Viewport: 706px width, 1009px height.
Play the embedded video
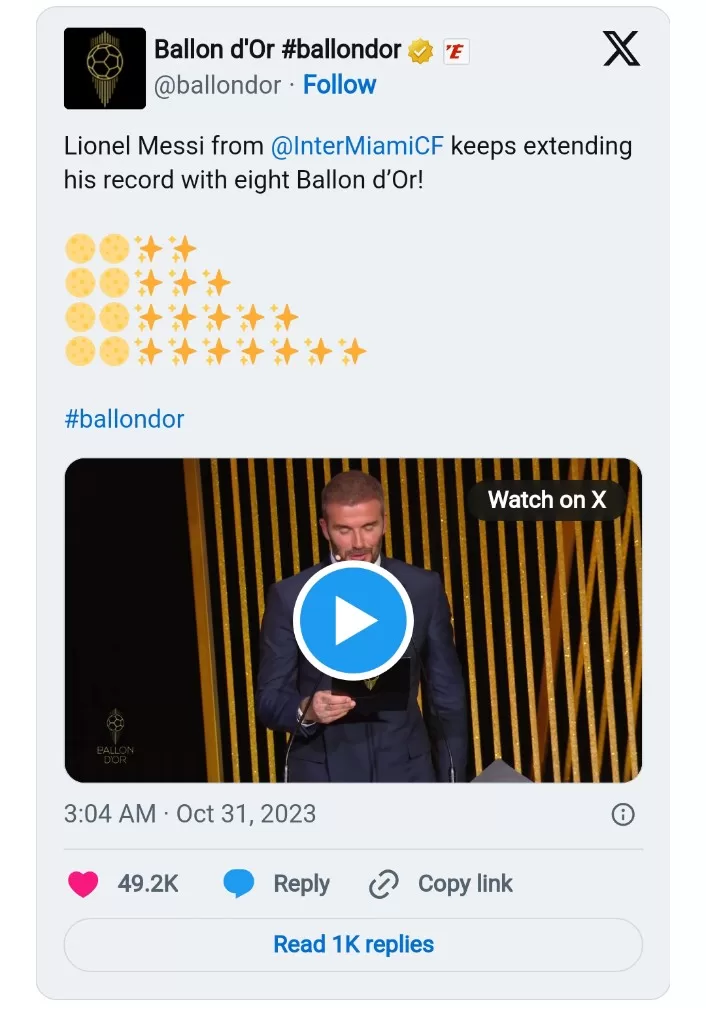pyautogui.click(x=353, y=621)
